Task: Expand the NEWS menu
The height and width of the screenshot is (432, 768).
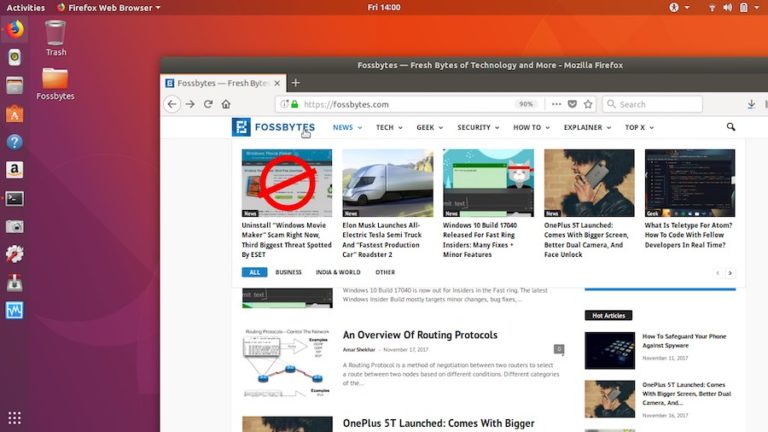Action: pos(347,127)
